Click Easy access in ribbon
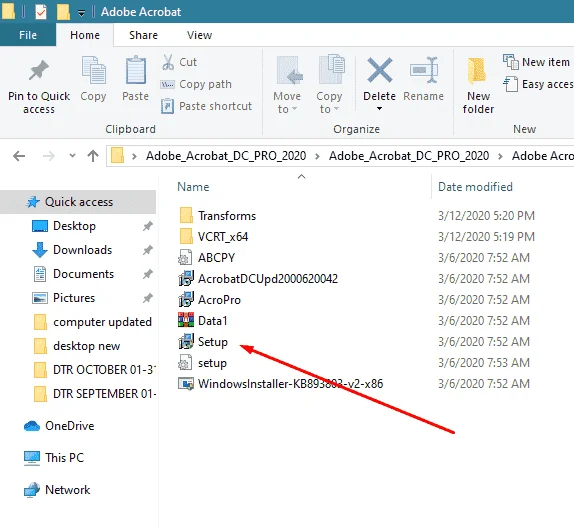 (538, 84)
